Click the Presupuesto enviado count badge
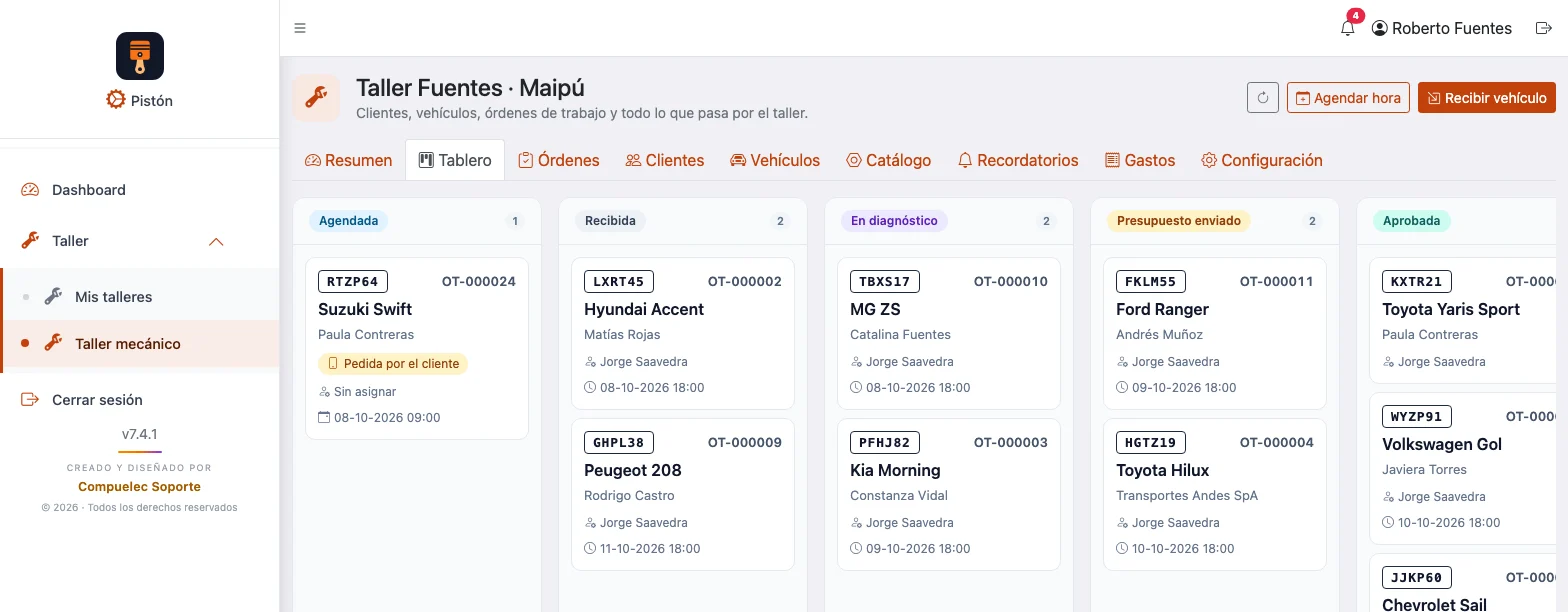Screen dimensions: 1568x612 tap(1313, 221)
